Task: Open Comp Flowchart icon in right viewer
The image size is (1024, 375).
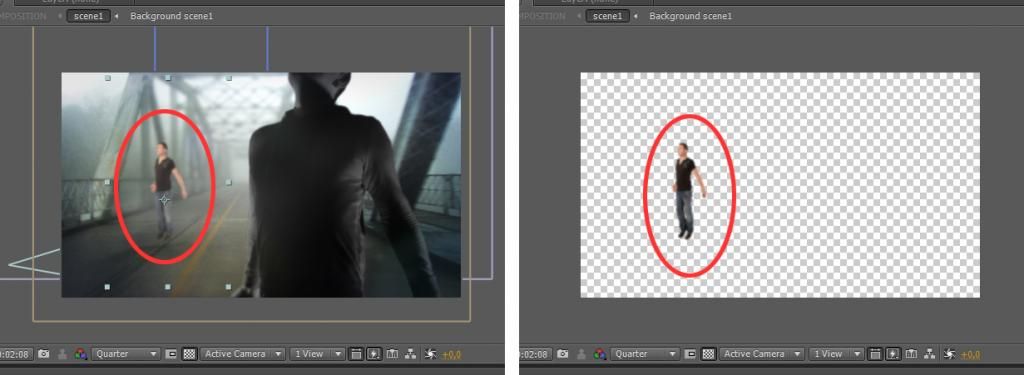Action: point(930,354)
